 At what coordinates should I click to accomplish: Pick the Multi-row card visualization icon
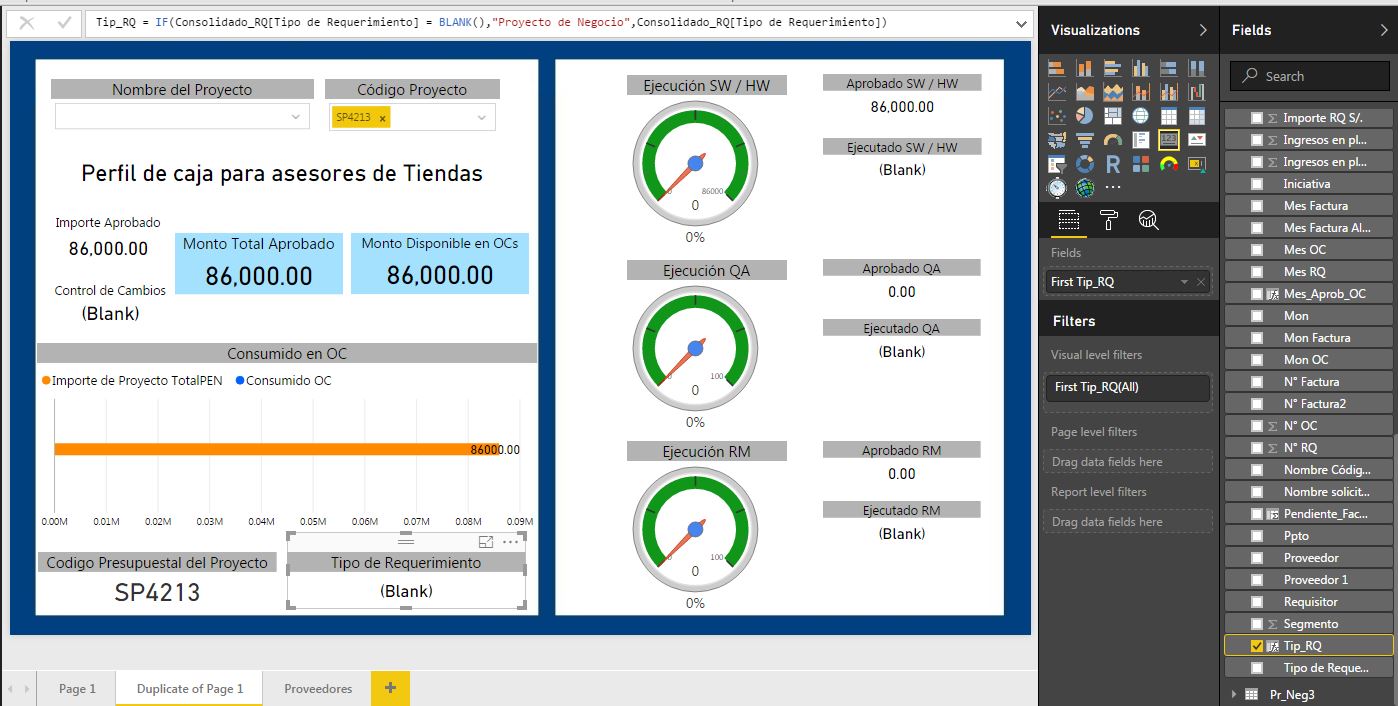click(1141, 140)
